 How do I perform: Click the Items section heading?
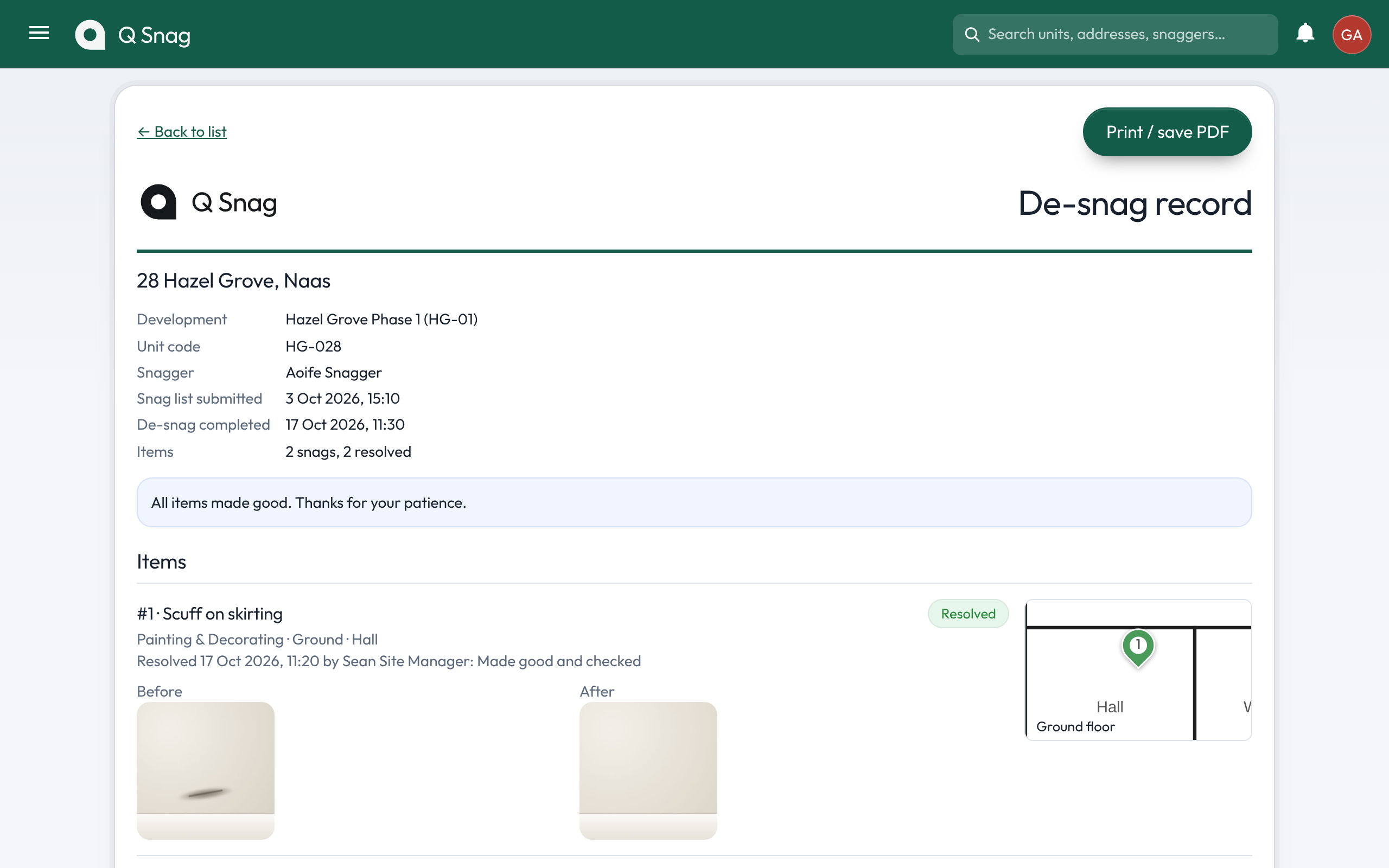pos(161,561)
